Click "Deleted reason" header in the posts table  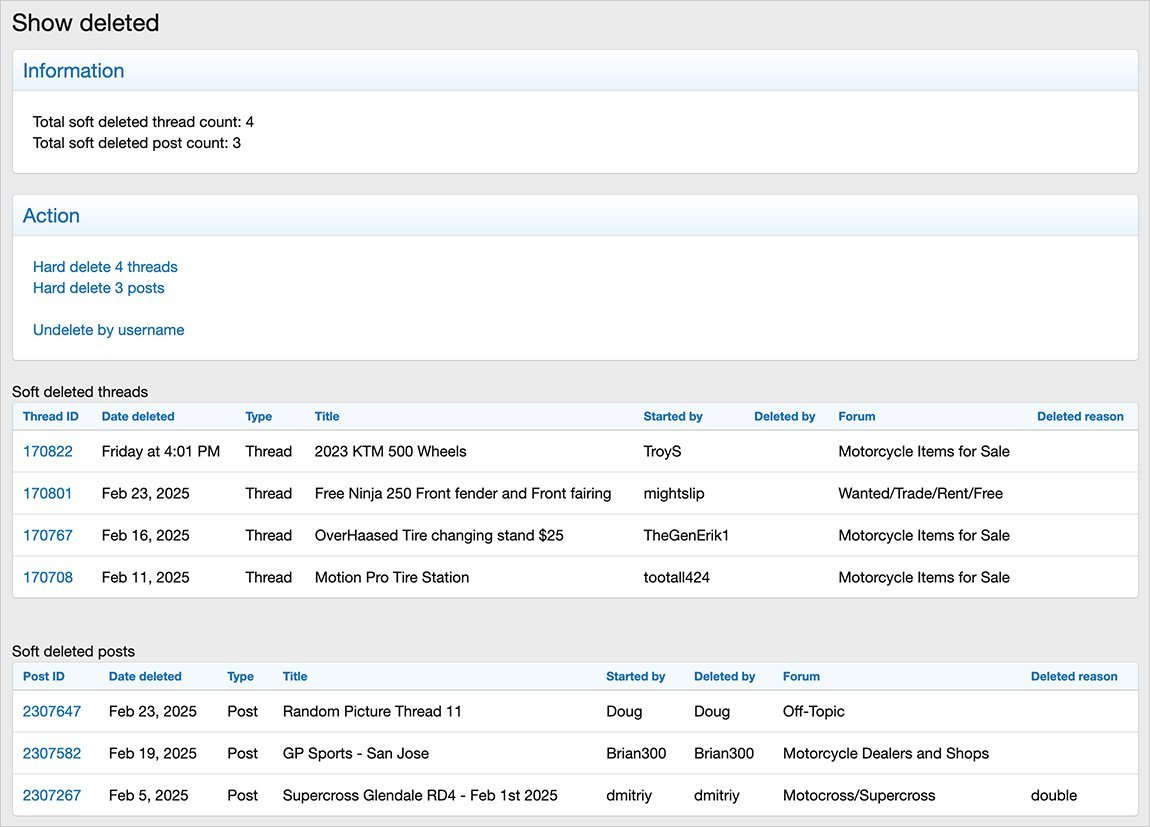coord(1074,677)
